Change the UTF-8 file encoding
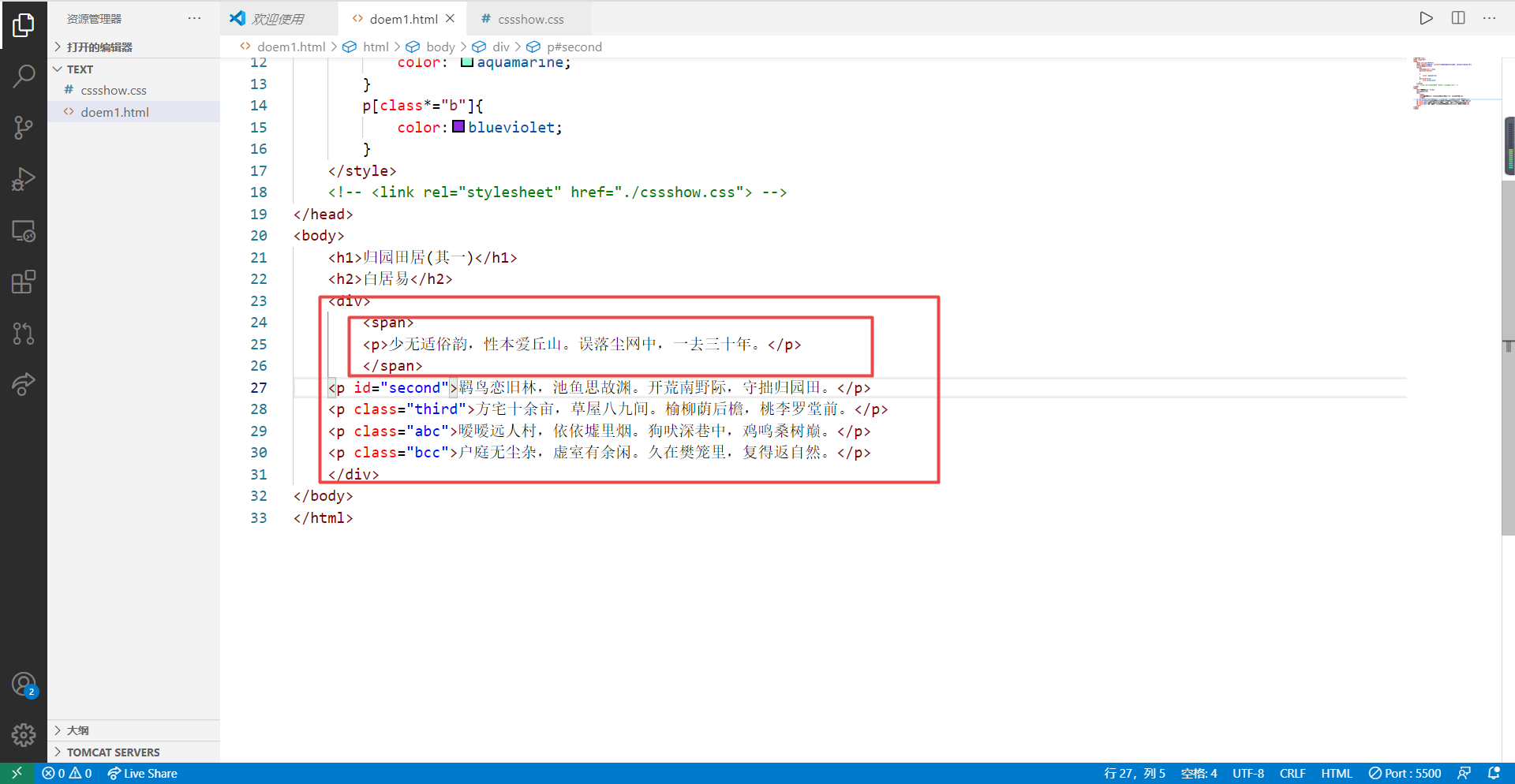This screenshot has height=784, width=1515. (1248, 774)
